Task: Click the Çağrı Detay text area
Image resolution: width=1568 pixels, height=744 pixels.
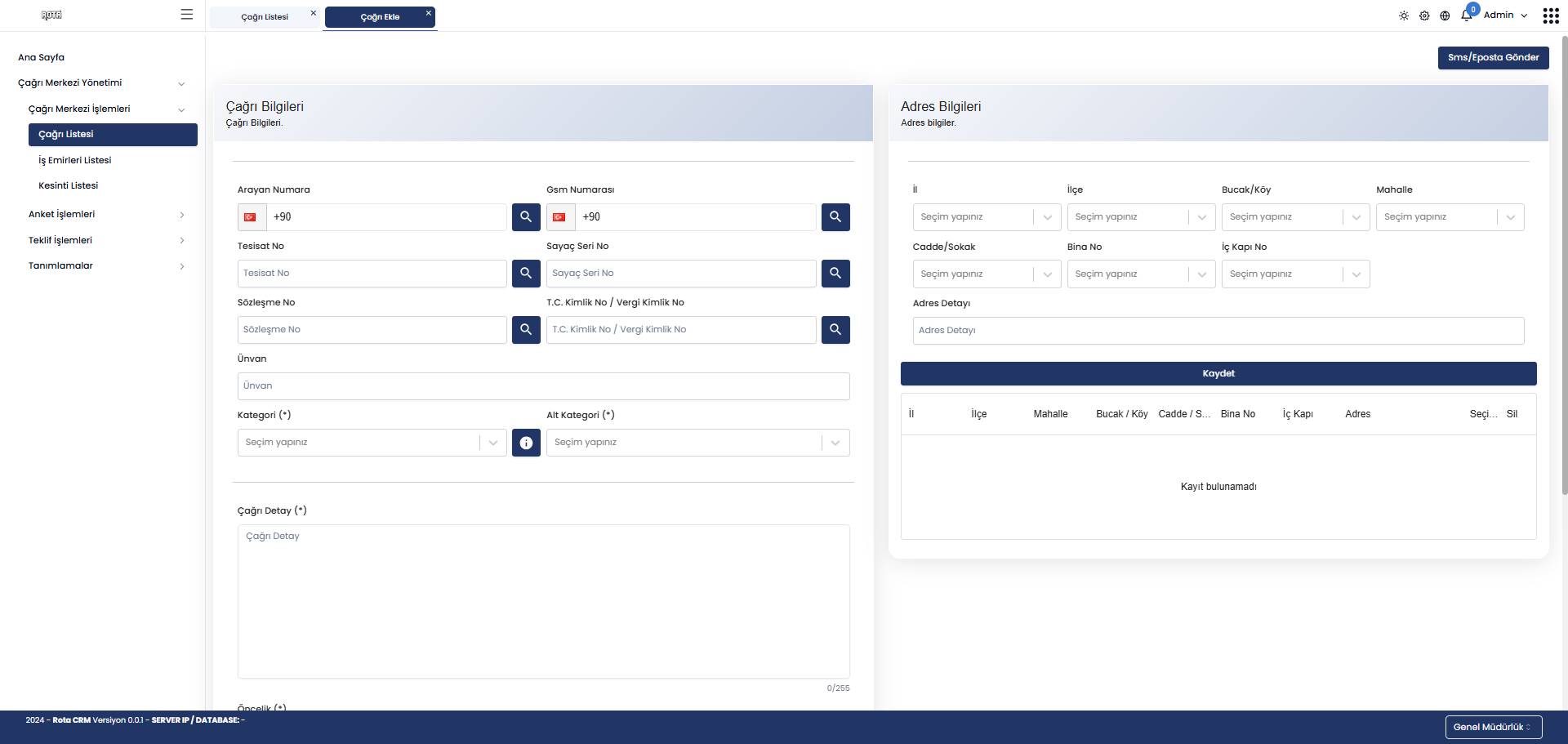Action: [x=544, y=602]
